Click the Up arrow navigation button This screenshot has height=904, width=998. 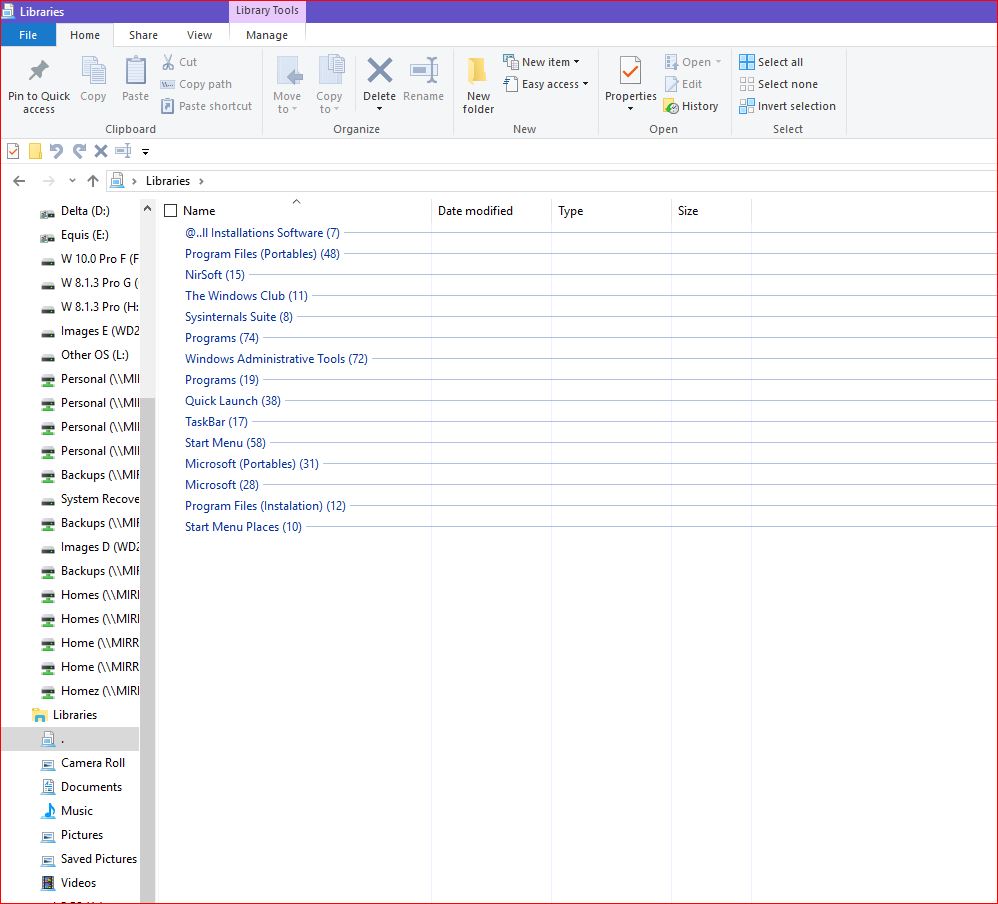(93, 181)
